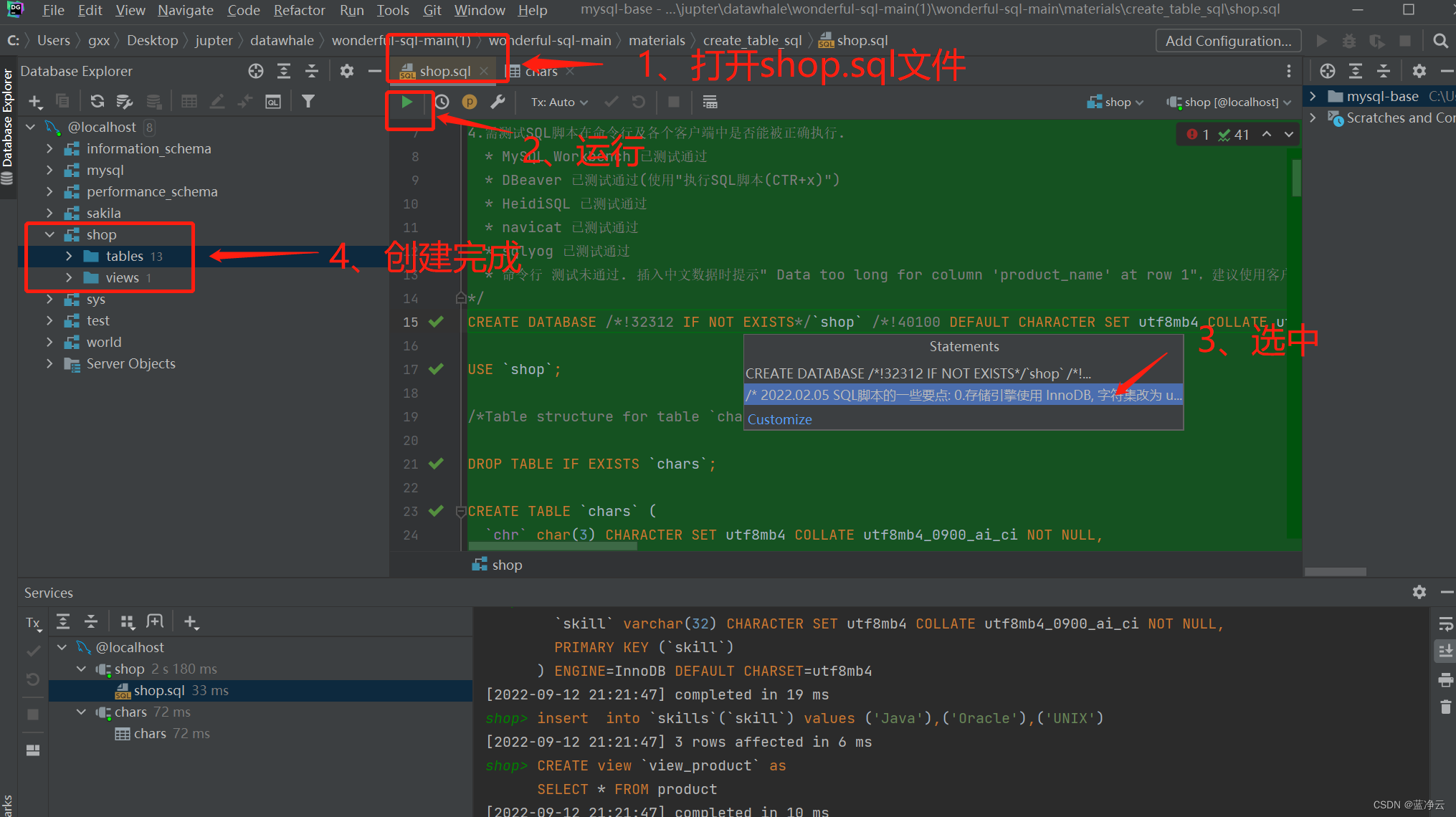Expand the mysql-base project node
Image resolution: width=1456 pixels, height=817 pixels.
(x=1312, y=96)
